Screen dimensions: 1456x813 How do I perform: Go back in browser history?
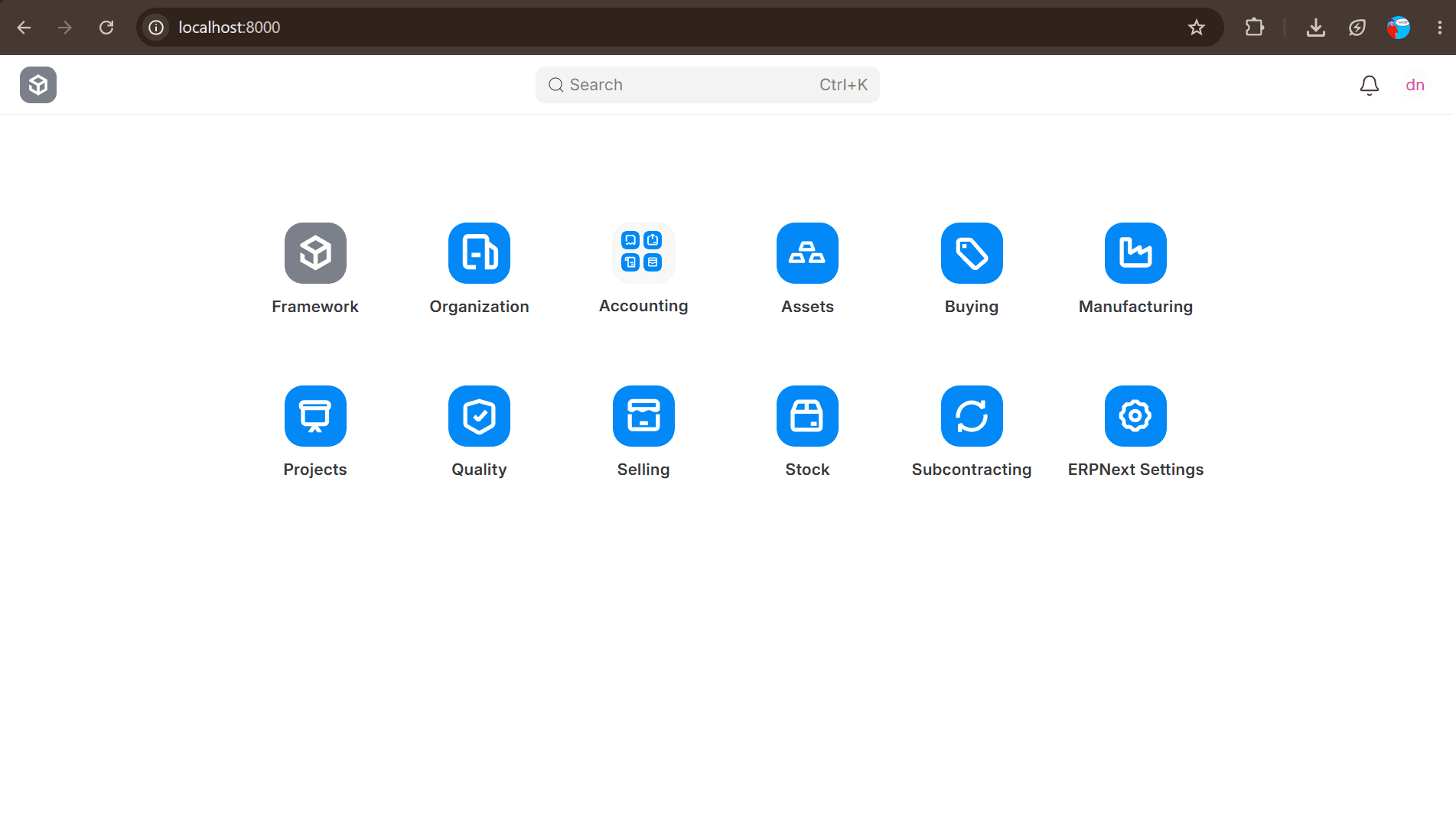pyautogui.click(x=24, y=28)
